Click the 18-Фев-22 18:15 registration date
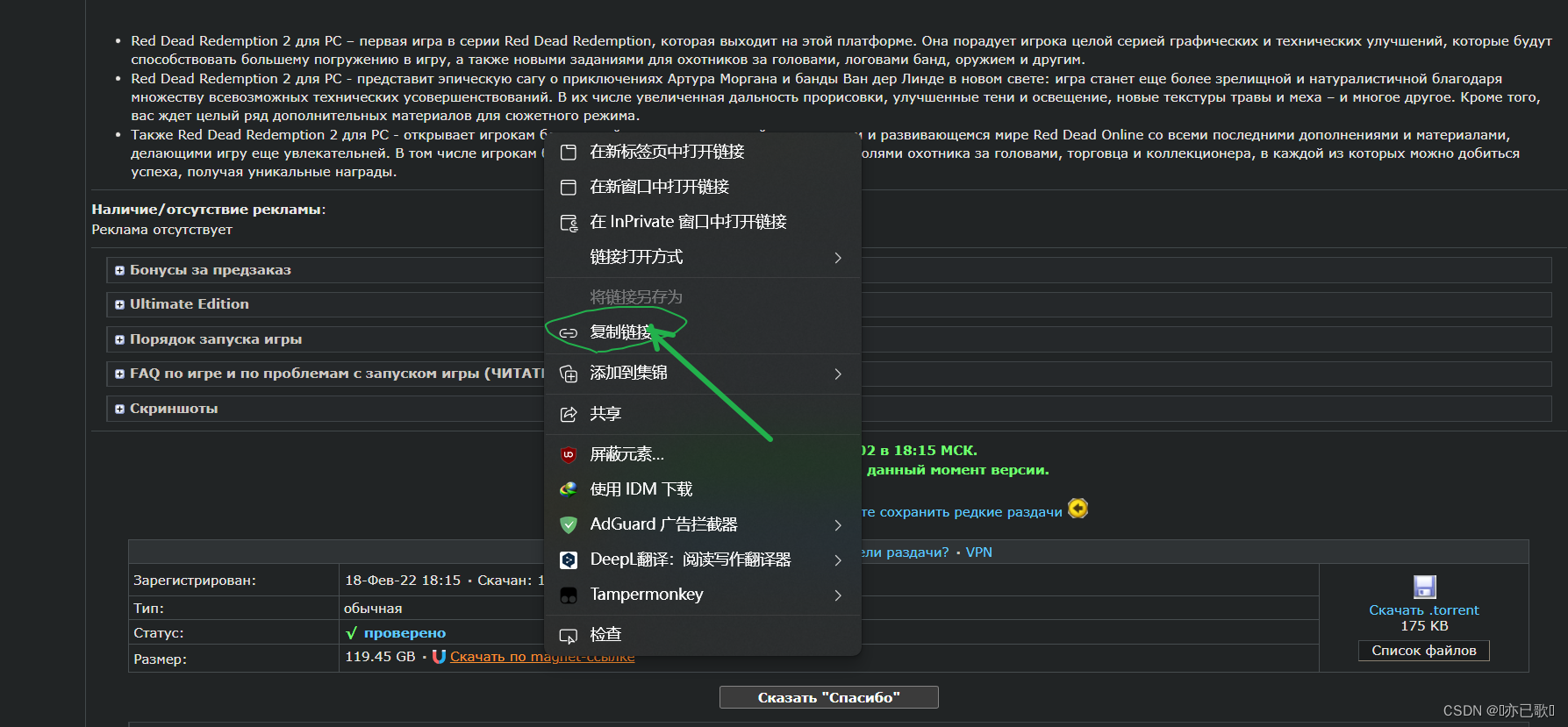Viewport: 1568px width, 727px height. click(403, 581)
